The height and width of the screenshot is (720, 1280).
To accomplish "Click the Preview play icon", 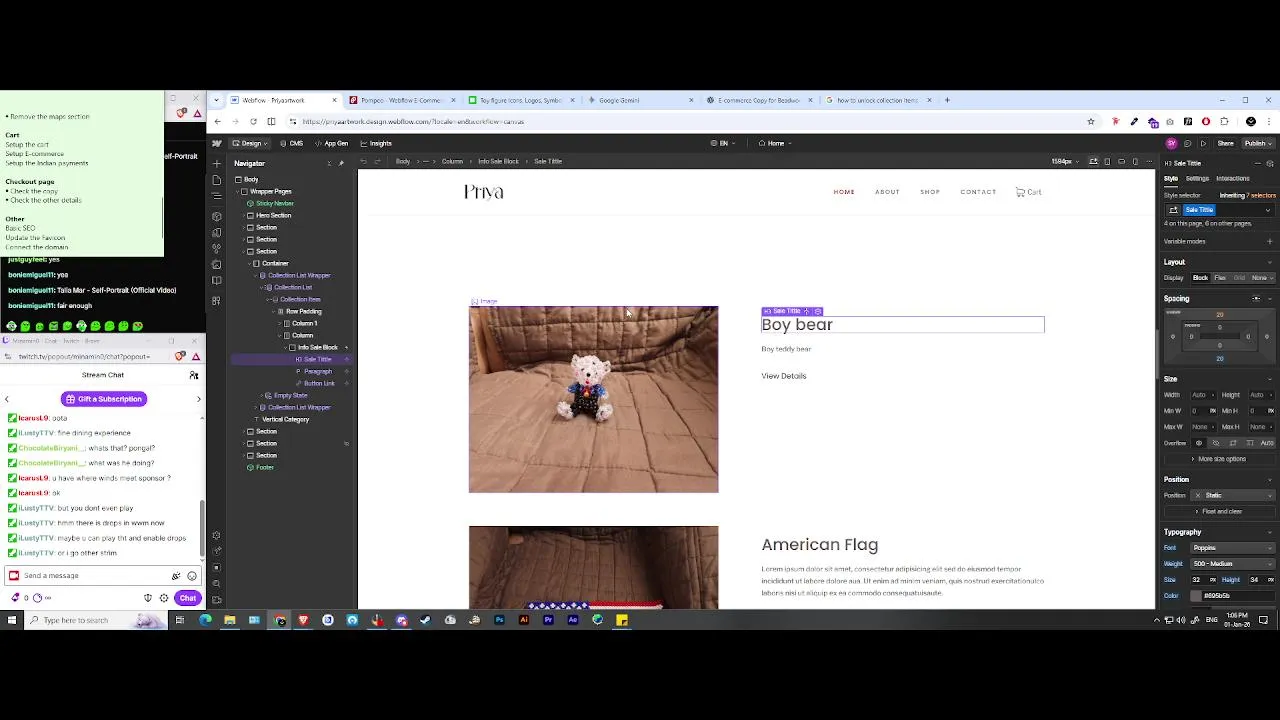I will coord(1203,143).
